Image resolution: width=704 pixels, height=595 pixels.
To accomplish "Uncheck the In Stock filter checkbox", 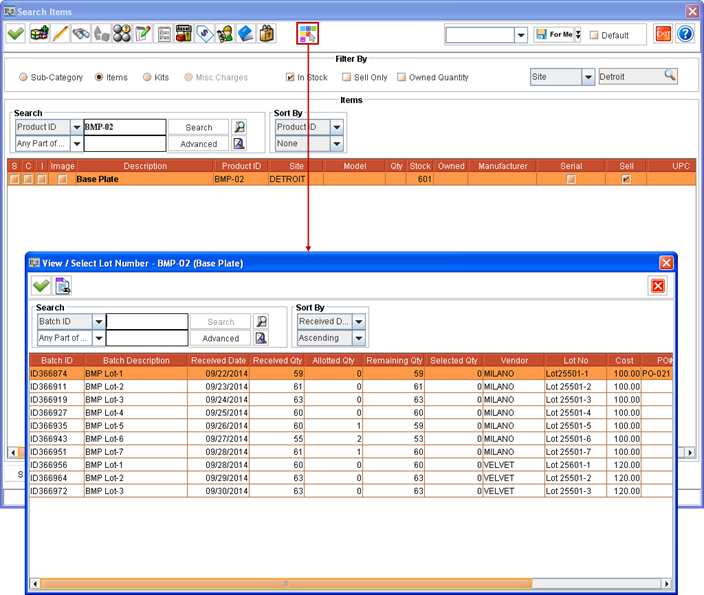I will coord(290,77).
